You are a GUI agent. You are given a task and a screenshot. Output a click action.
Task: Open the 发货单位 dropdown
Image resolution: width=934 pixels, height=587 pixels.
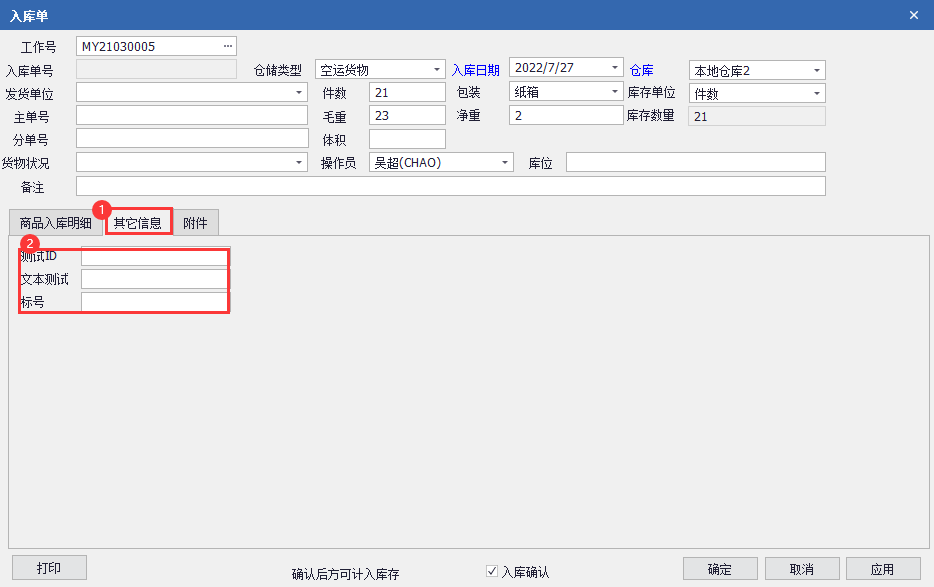299,92
